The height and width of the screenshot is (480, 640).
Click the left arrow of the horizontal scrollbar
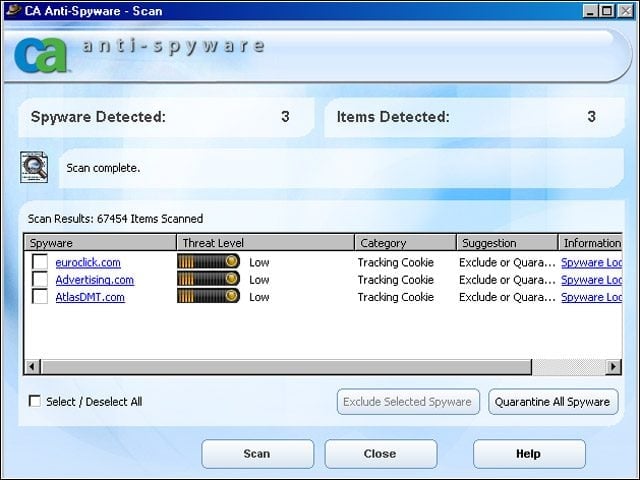[33, 367]
